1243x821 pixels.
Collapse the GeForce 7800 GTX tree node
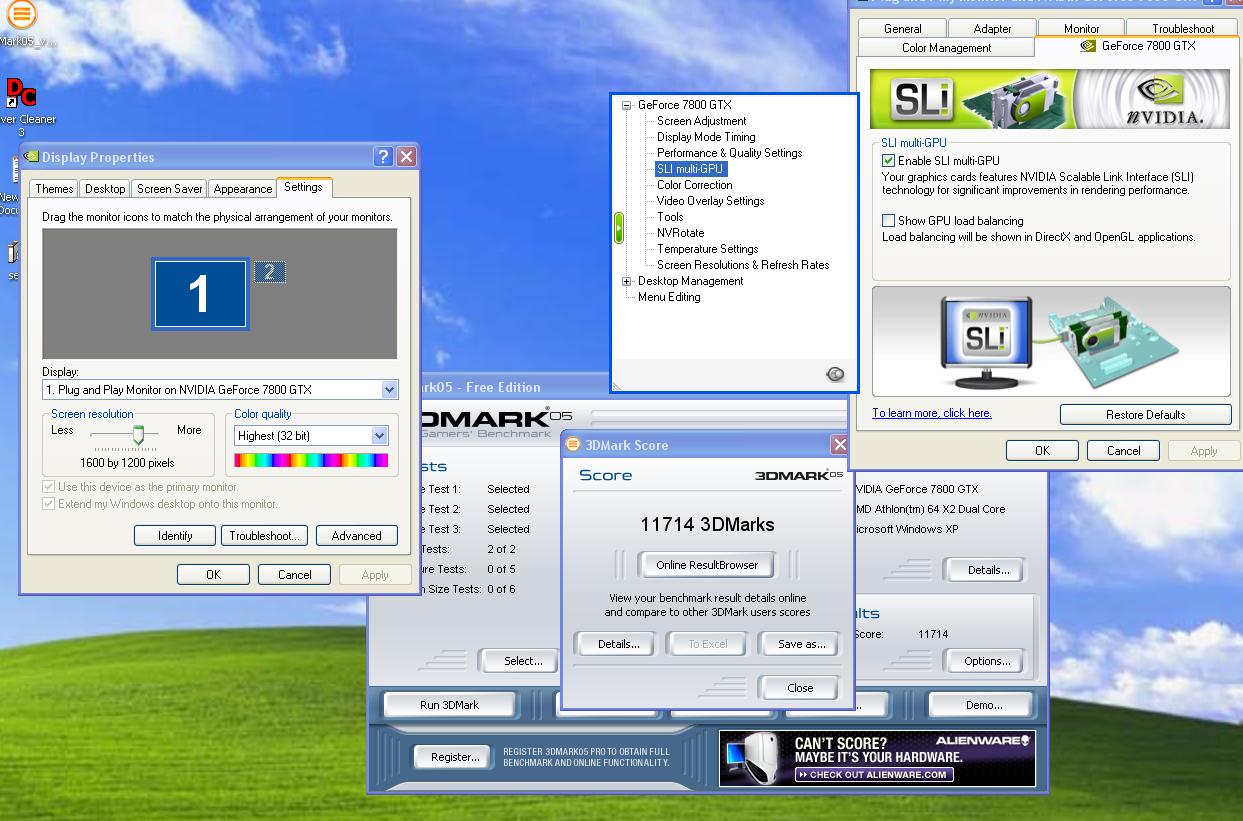point(627,105)
